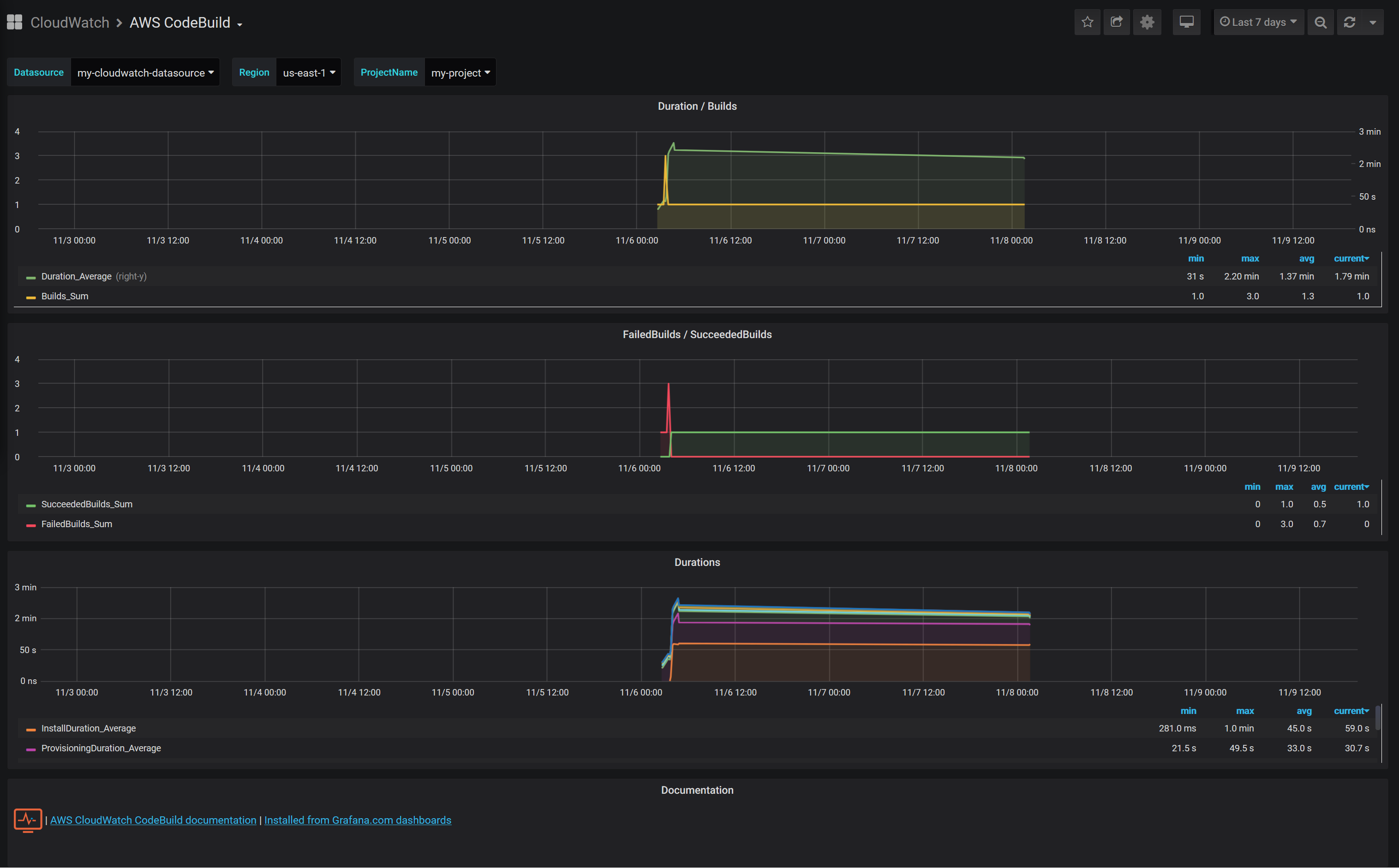
Task: Open the ProjectName my-project dropdown
Action: [x=460, y=73]
